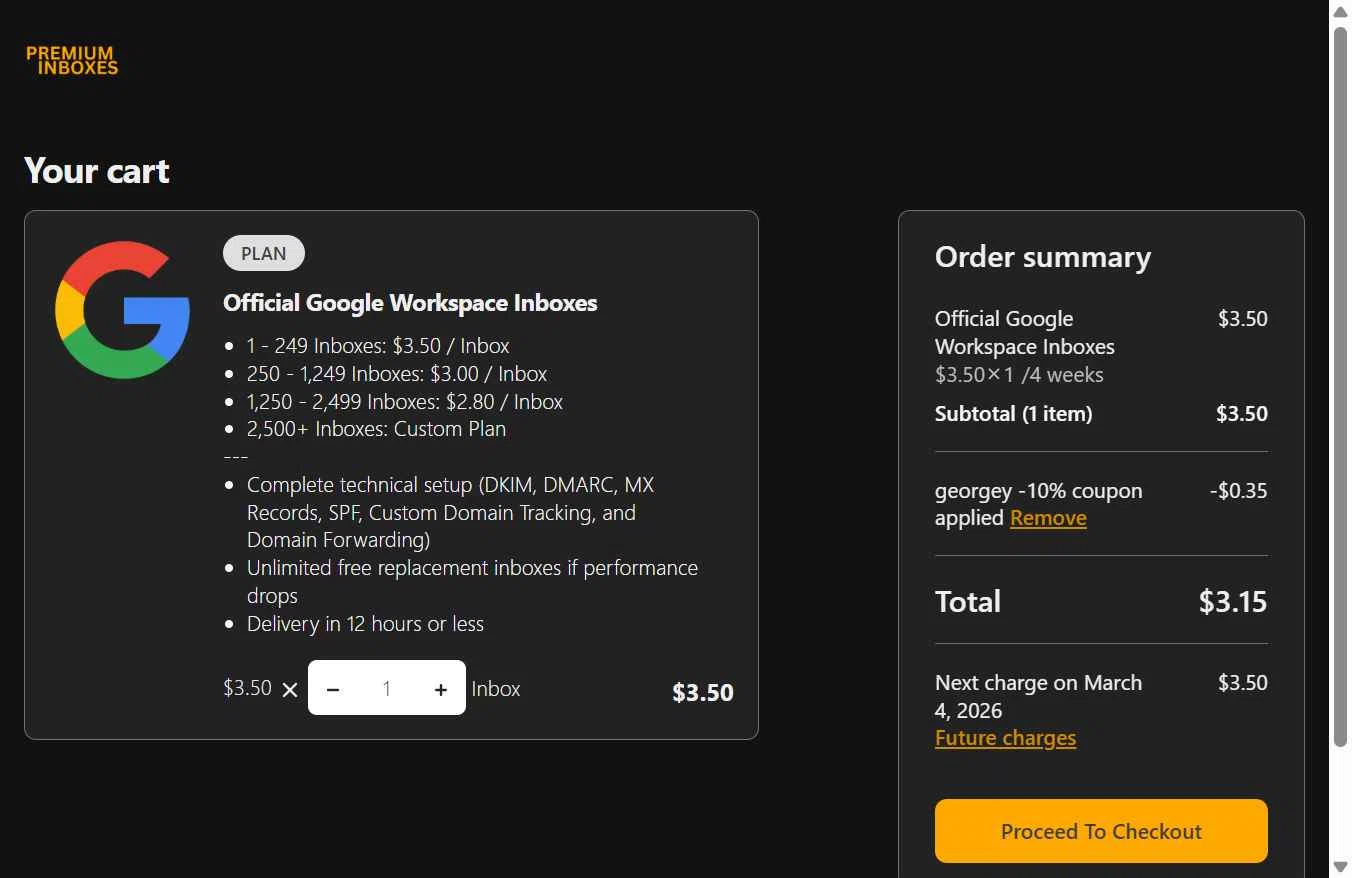
Task: Focus the inbox quantity field
Action: point(387,689)
